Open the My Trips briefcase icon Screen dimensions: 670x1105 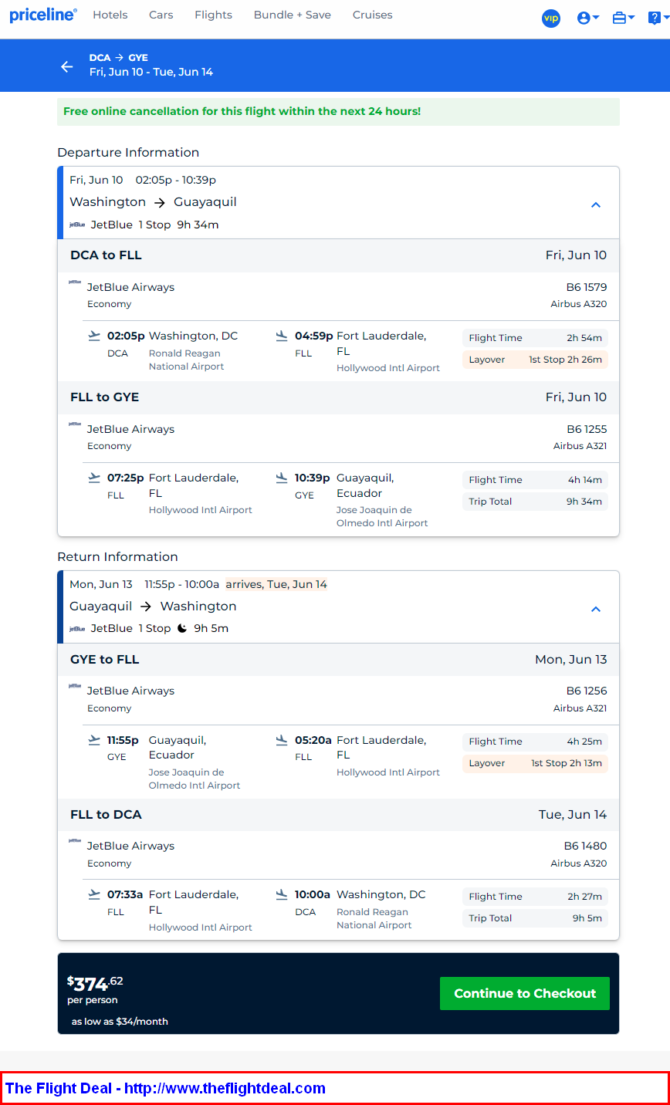click(x=623, y=18)
